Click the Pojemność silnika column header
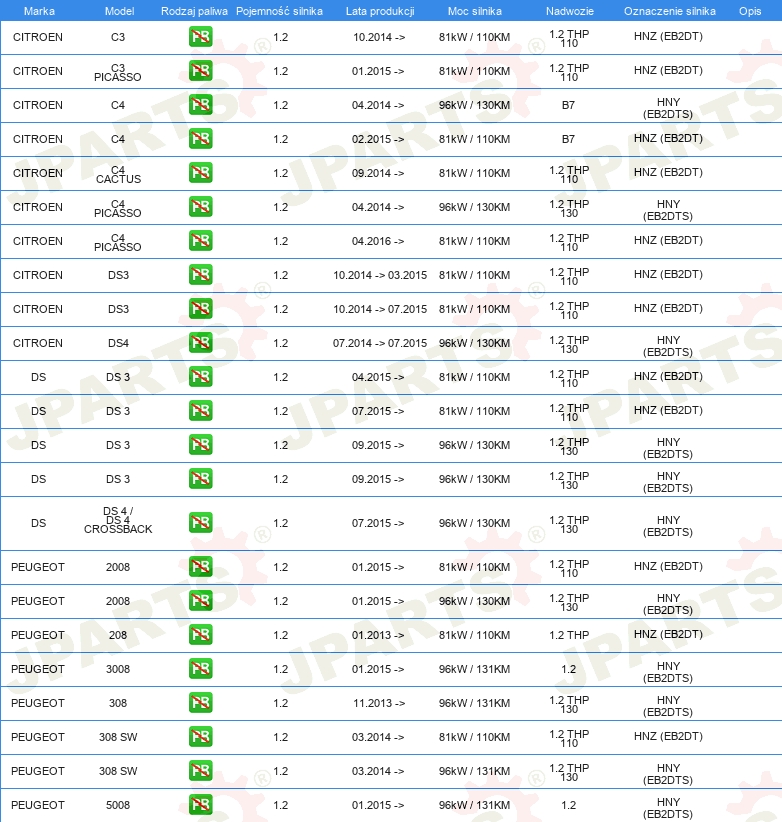The image size is (782, 822). click(x=279, y=11)
